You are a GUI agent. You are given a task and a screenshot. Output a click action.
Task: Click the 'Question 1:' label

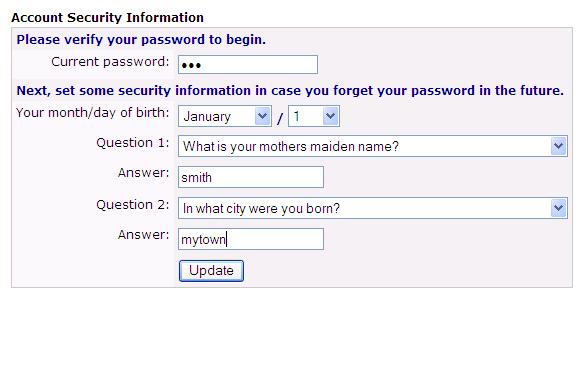coord(133,143)
